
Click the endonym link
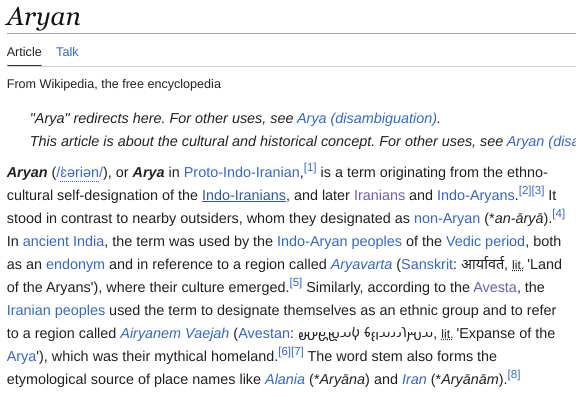75,264
